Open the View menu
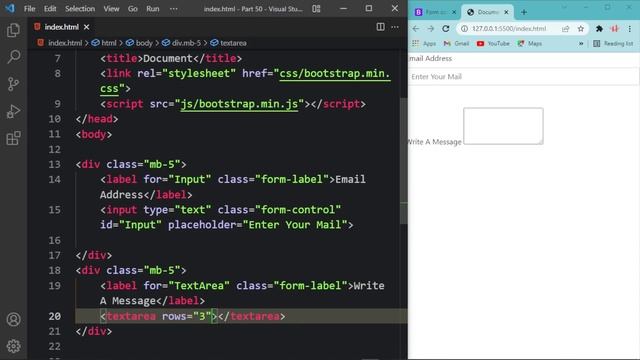The image size is (640, 360). (111, 9)
